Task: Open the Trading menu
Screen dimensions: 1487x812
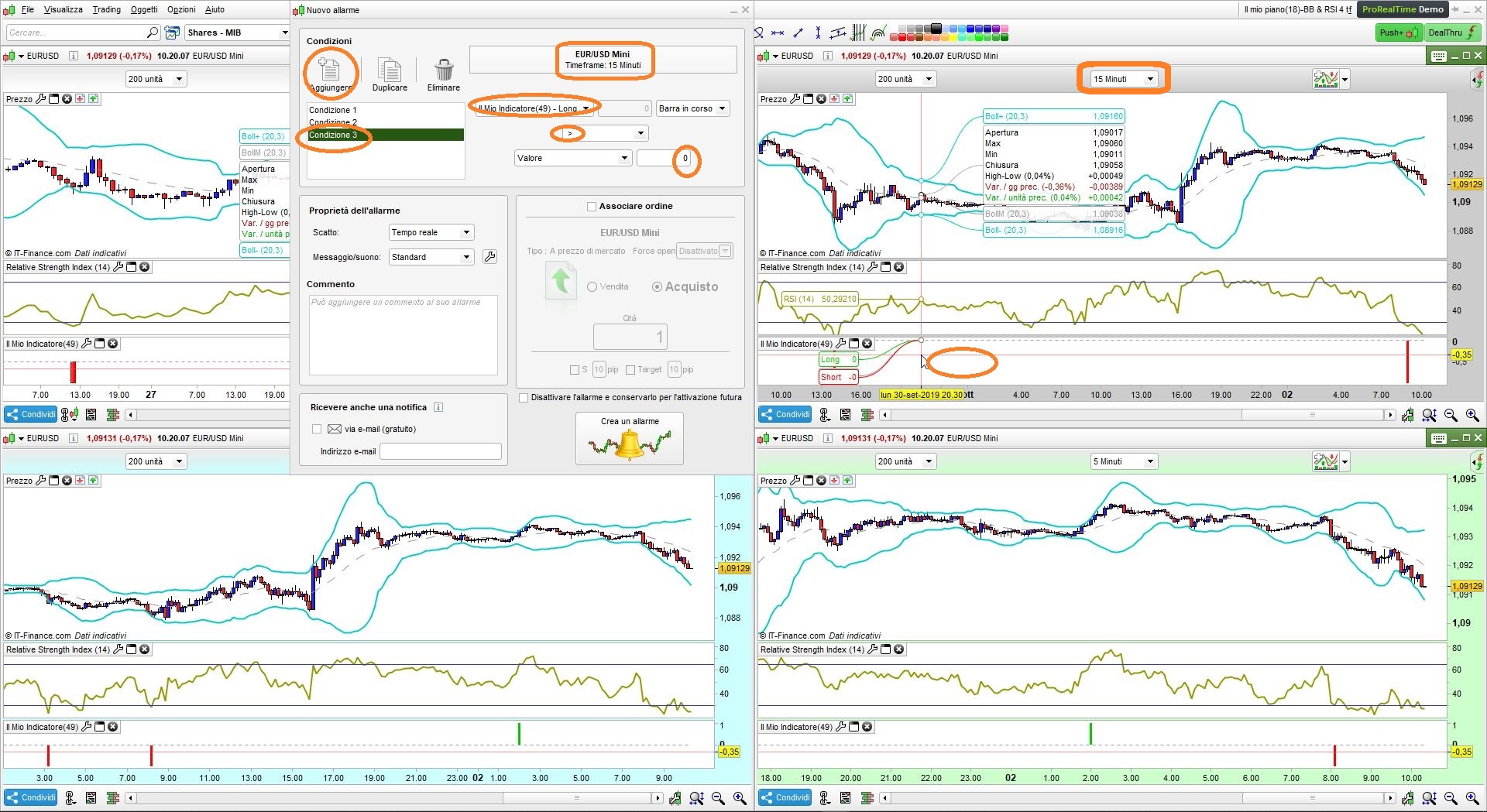Action: point(107,9)
